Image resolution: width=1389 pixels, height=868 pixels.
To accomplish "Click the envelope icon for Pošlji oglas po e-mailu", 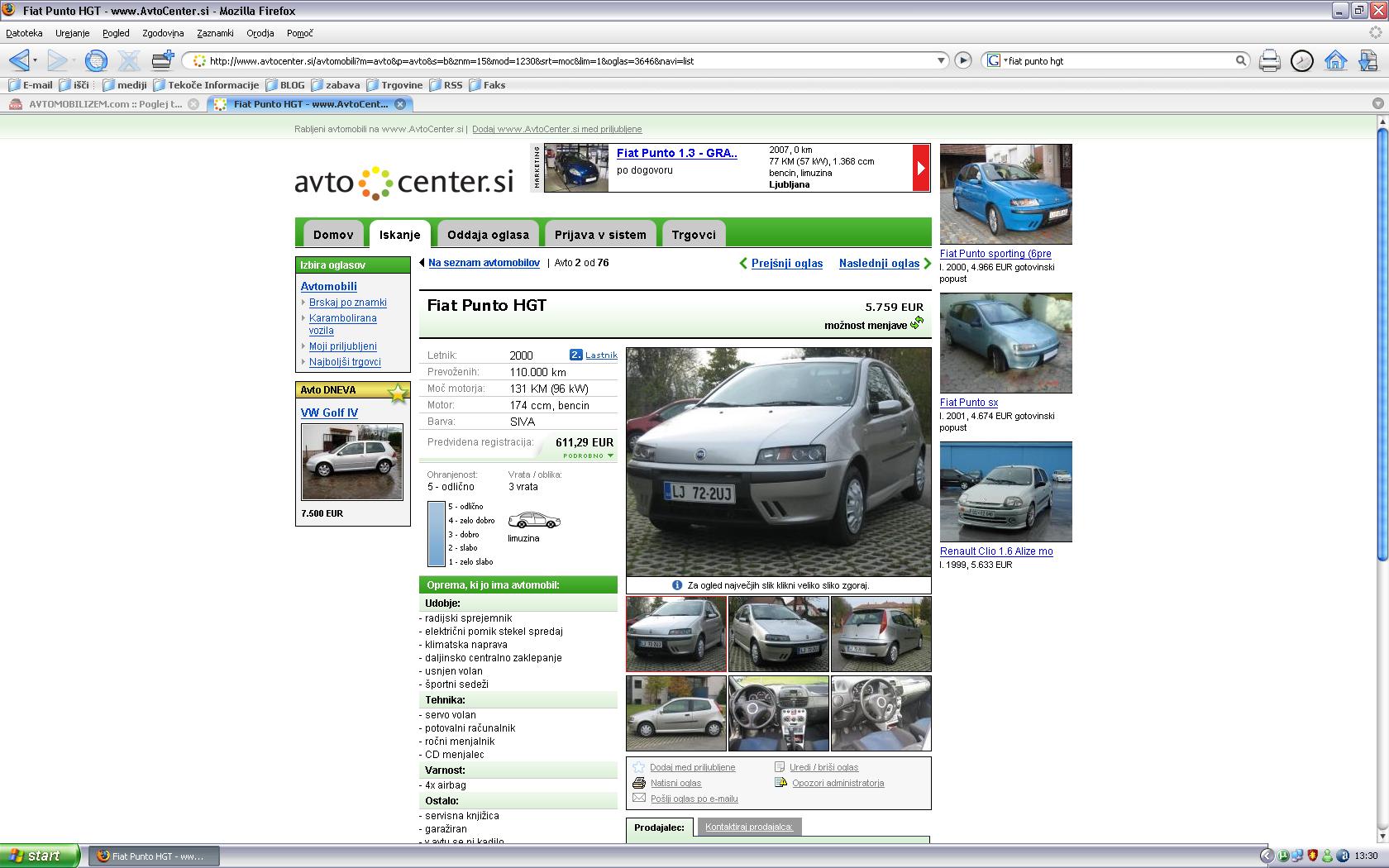I will pyautogui.click(x=638, y=799).
